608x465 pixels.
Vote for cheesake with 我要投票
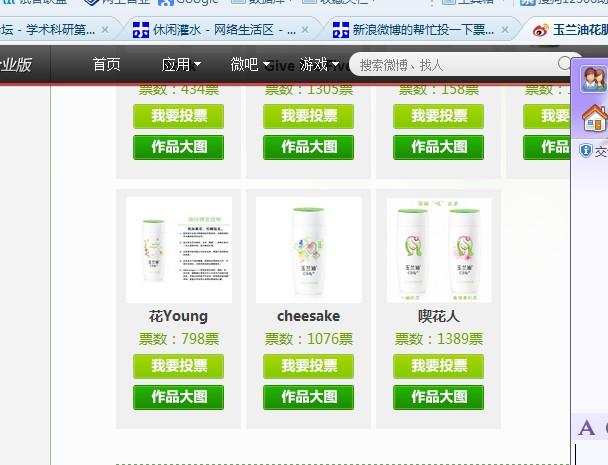pyautogui.click(x=308, y=366)
